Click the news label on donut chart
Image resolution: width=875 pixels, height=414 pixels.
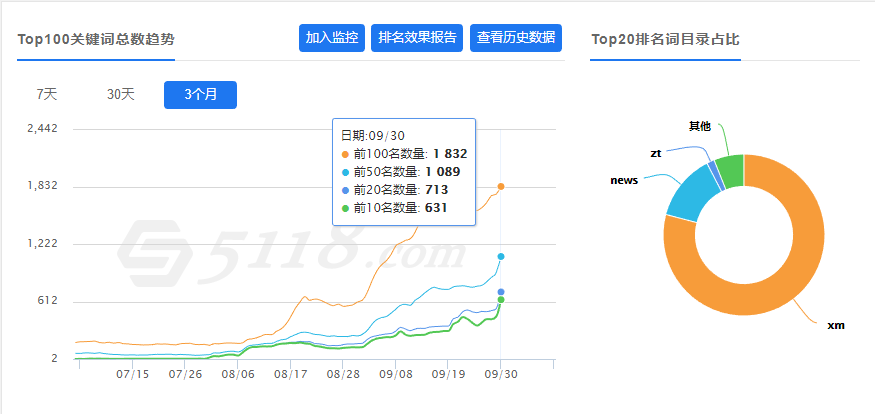624,181
